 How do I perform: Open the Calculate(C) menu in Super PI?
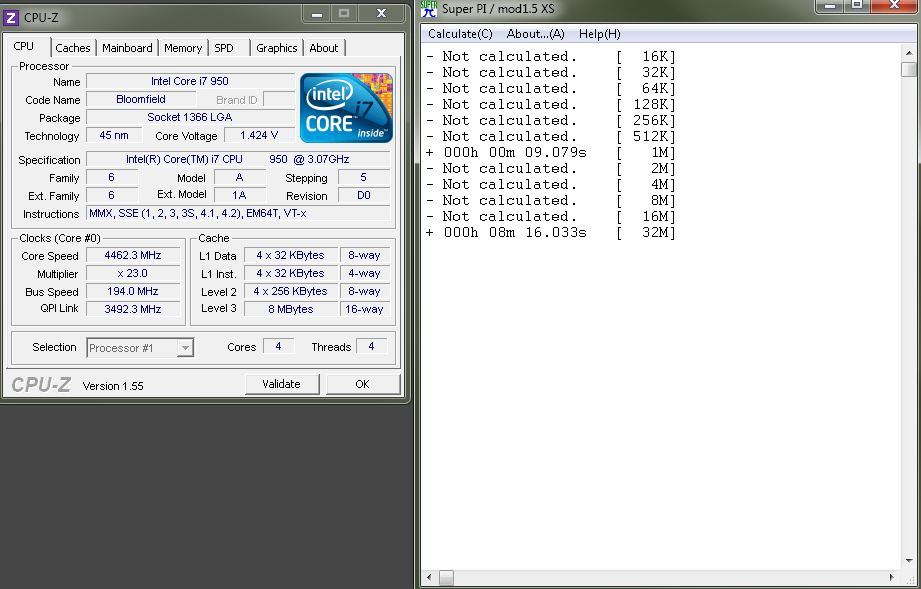(x=460, y=33)
